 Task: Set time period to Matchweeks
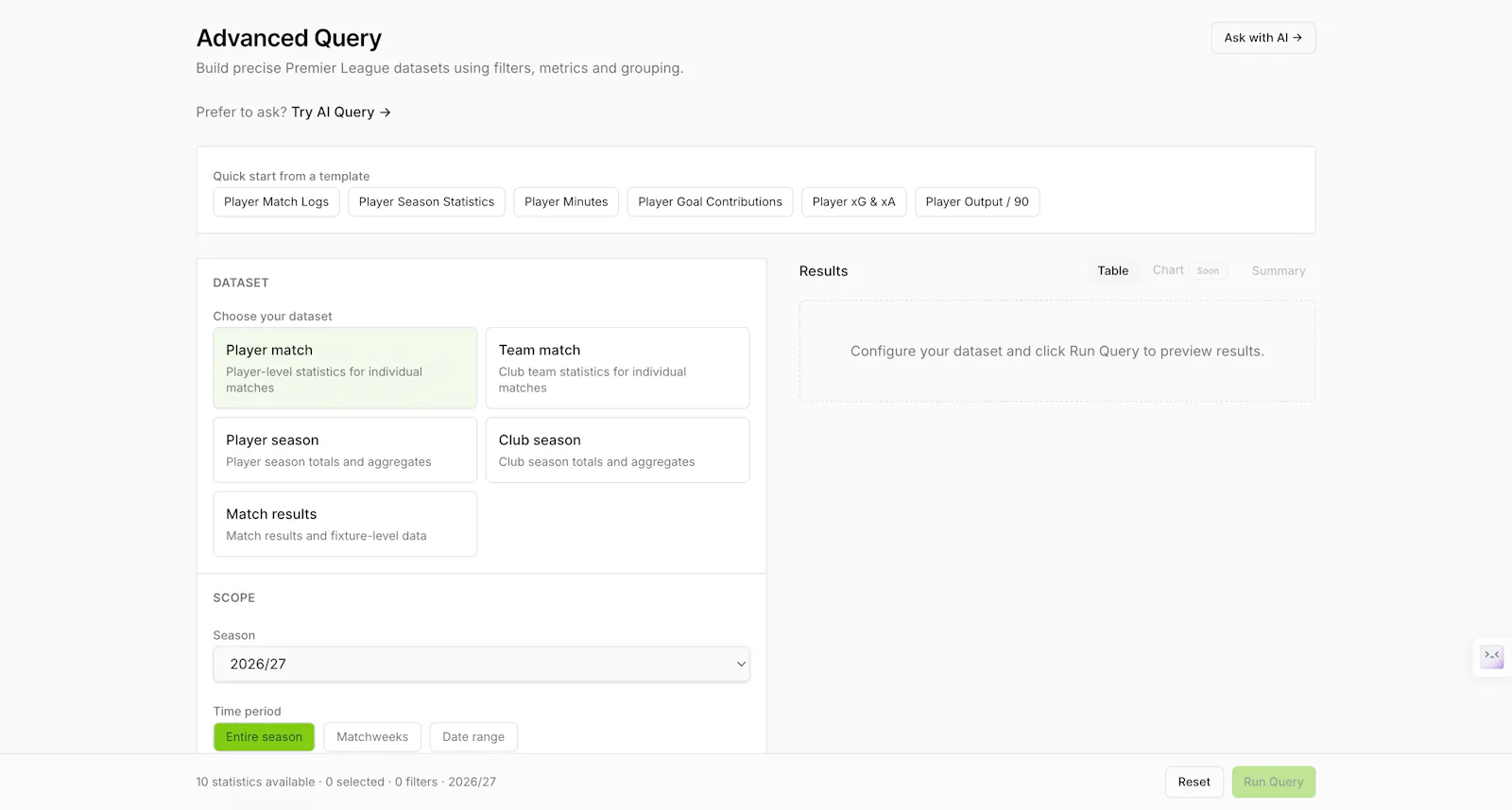tap(372, 737)
